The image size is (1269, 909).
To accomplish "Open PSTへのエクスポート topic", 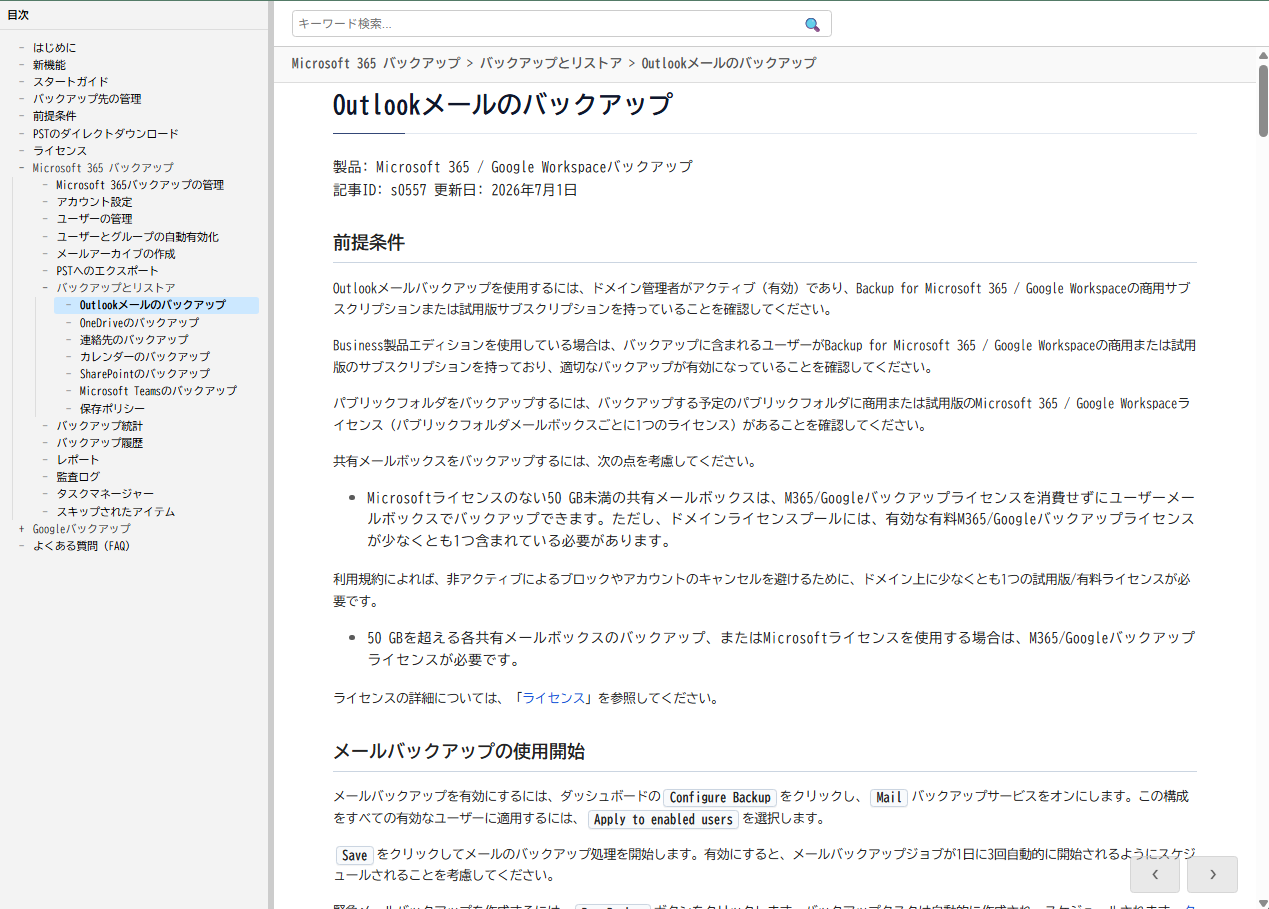I will (x=107, y=271).
